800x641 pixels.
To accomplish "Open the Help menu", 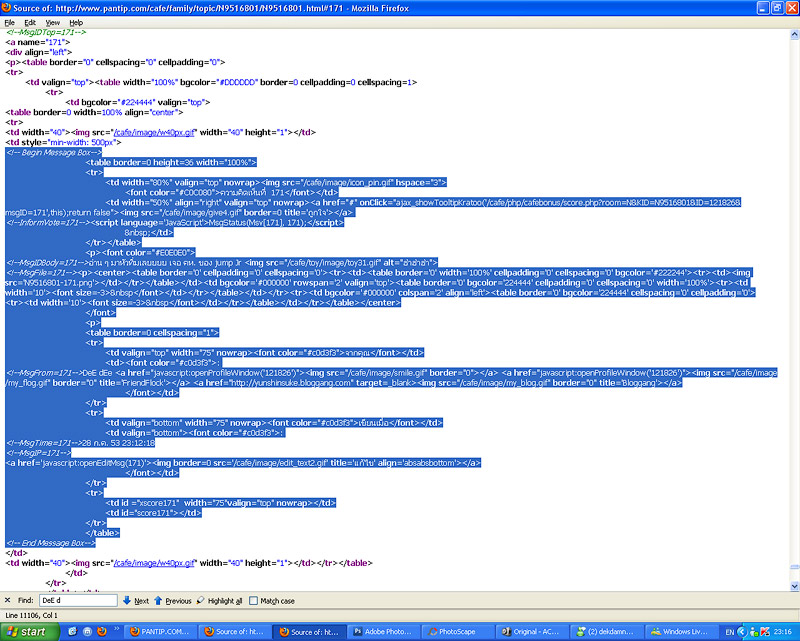I will coord(76,22).
